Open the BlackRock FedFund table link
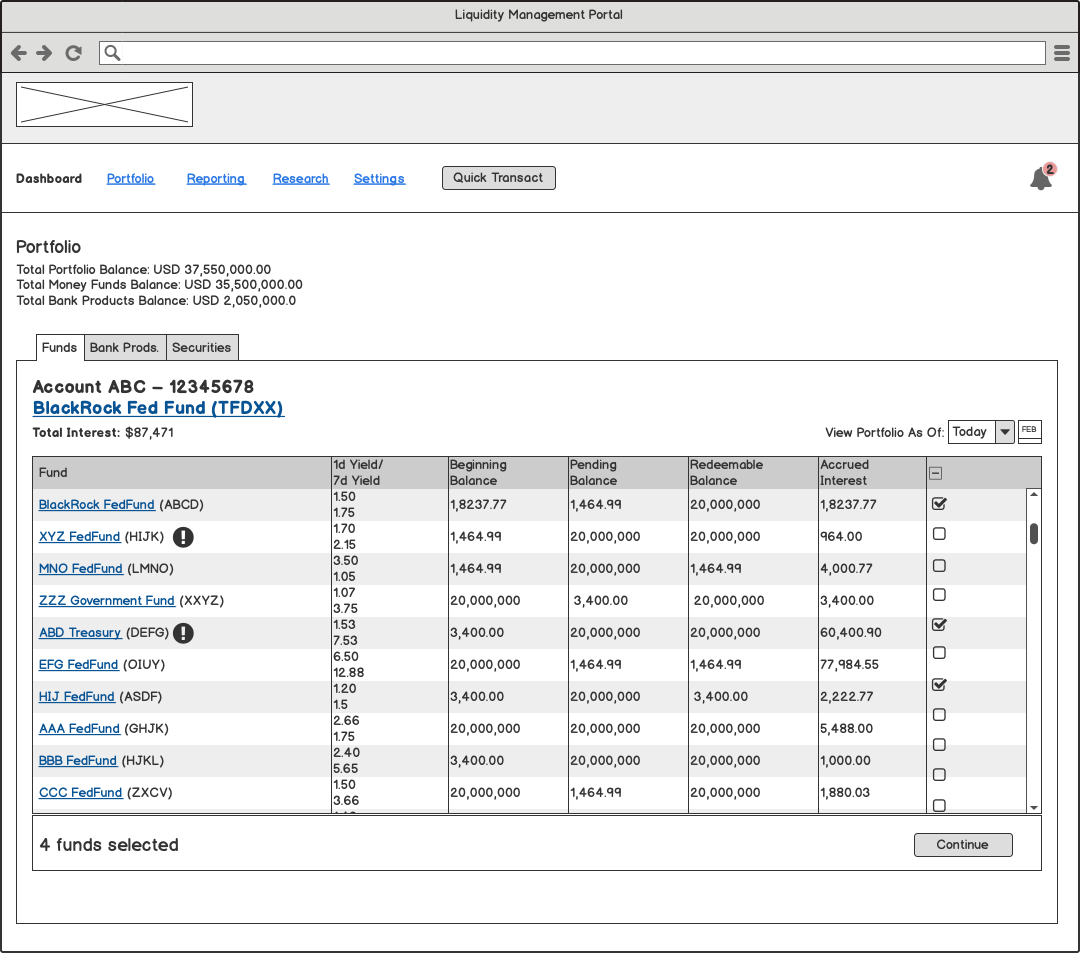 point(96,505)
